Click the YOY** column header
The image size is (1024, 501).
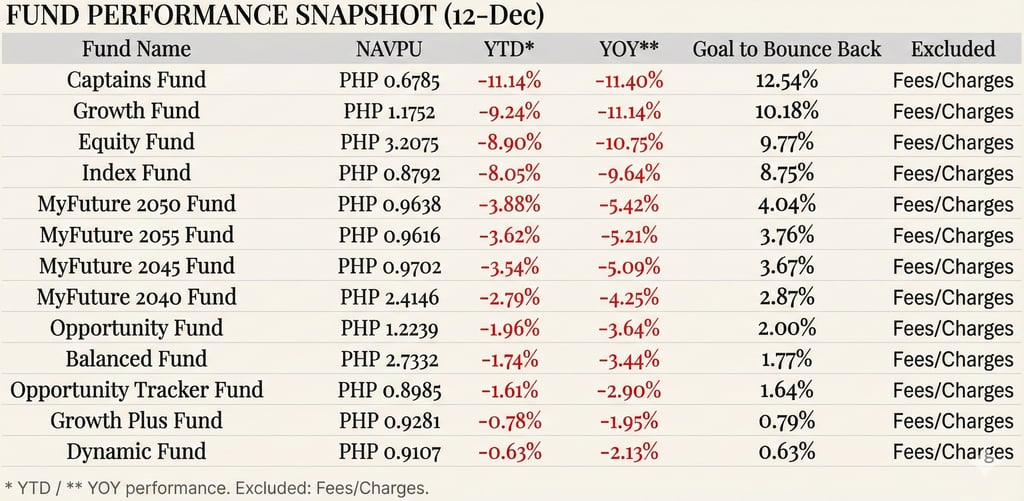click(629, 49)
